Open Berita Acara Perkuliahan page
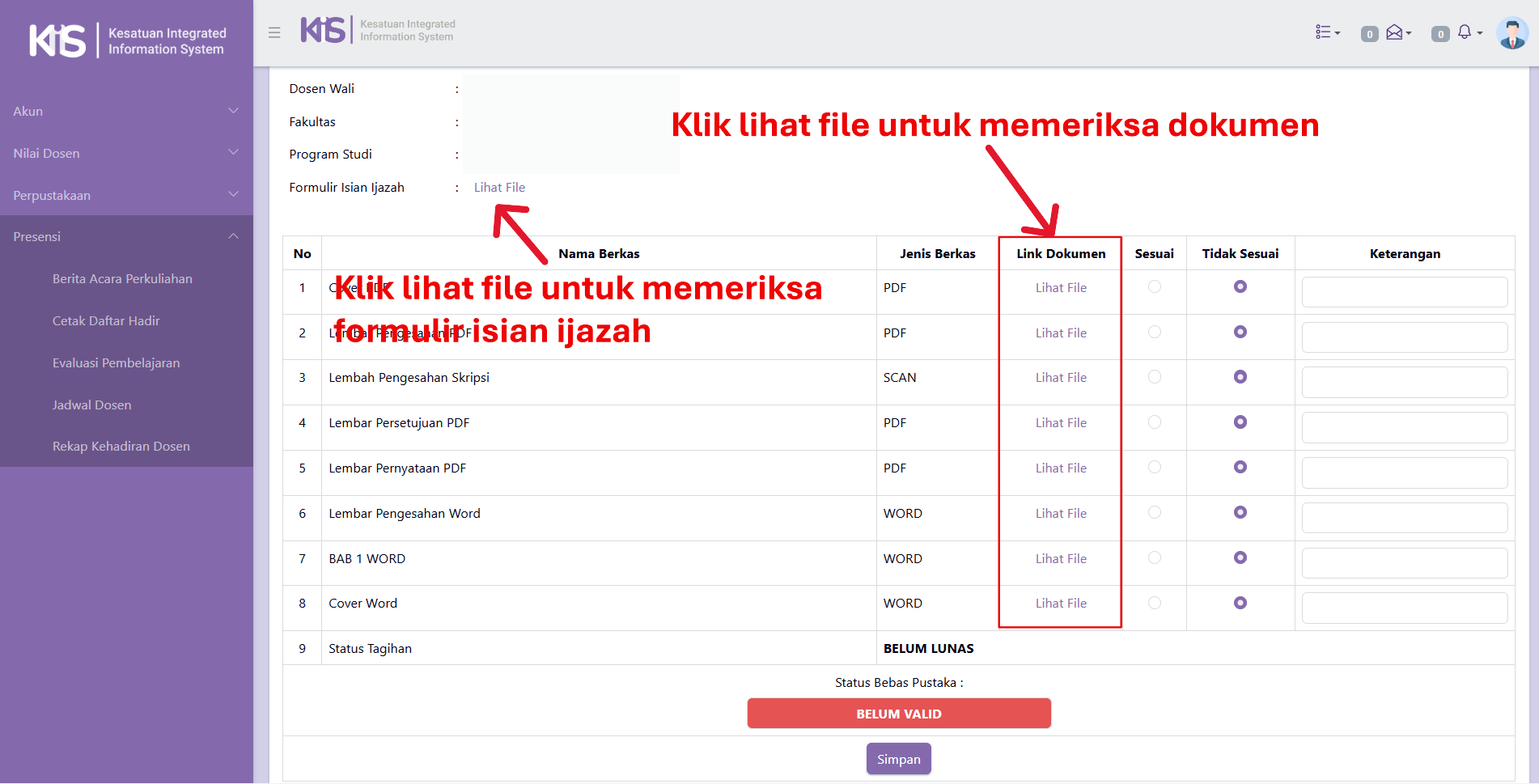Viewport: 1539px width, 784px height. coord(122,278)
